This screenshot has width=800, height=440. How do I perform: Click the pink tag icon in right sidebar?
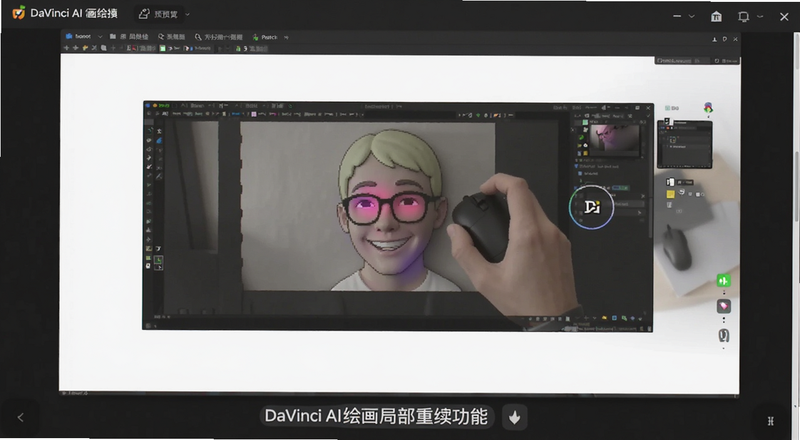(723, 306)
